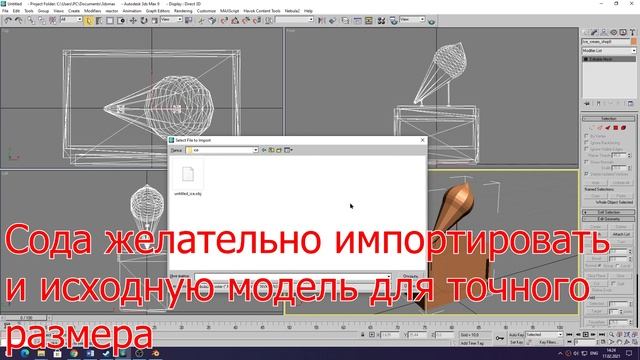This screenshot has width=640, height=360.
Task: Toggle the Ignore Visible Edges checkbox
Action: pos(587,149)
